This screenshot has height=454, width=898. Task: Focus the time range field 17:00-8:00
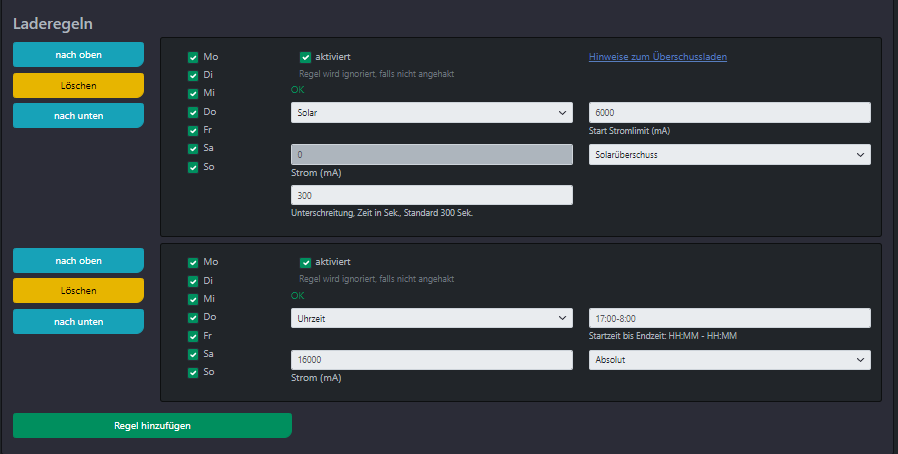tap(730, 318)
